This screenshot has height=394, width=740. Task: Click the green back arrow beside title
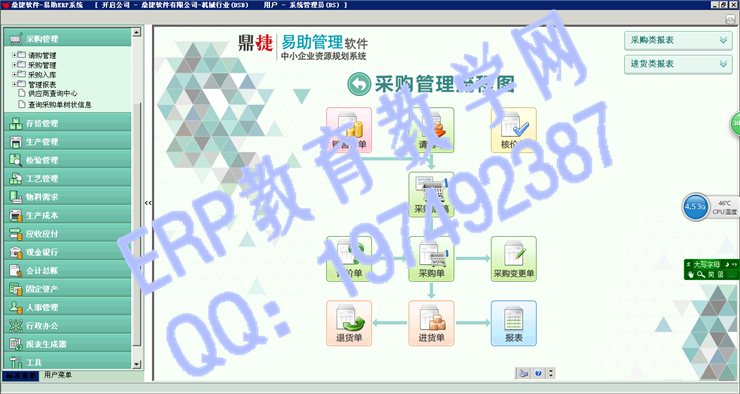[x=359, y=84]
